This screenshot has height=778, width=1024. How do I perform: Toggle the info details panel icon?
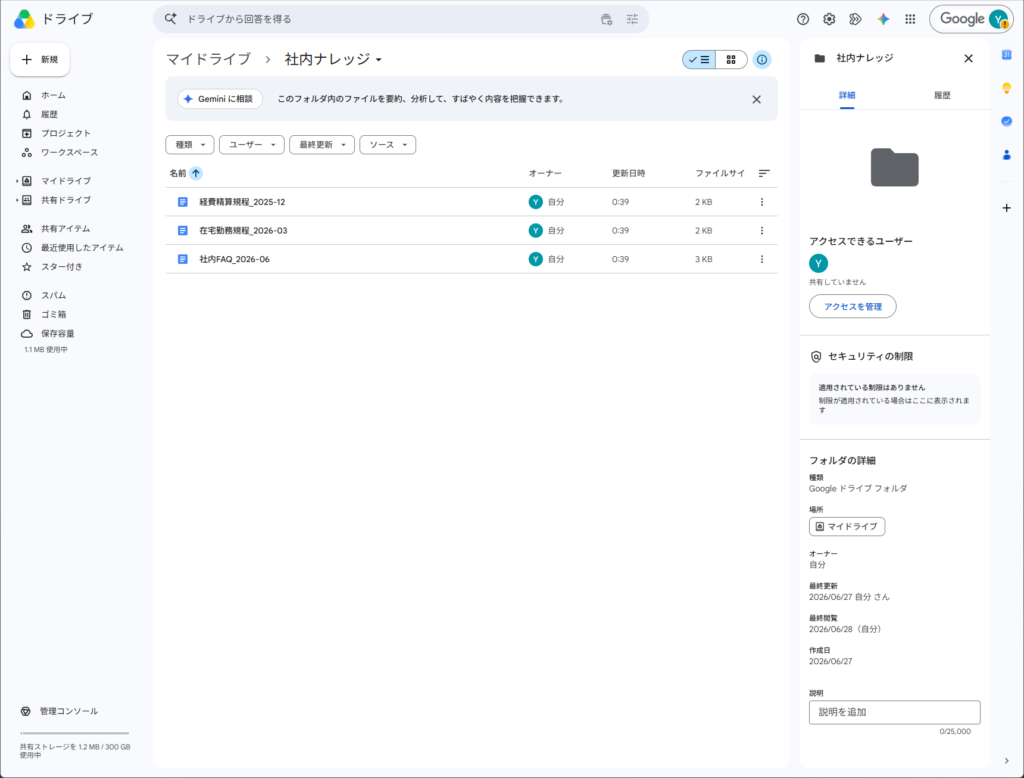[x=761, y=59]
